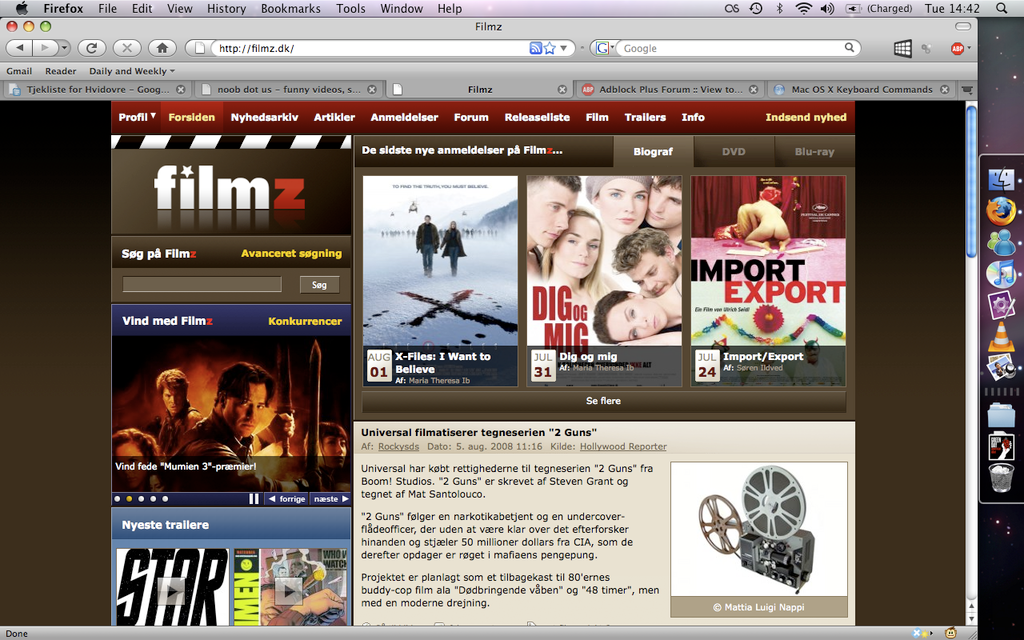Viewport: 1024px width, 640px height.
Task: Click the Søg search button
Action: click(x=319, y=285)
